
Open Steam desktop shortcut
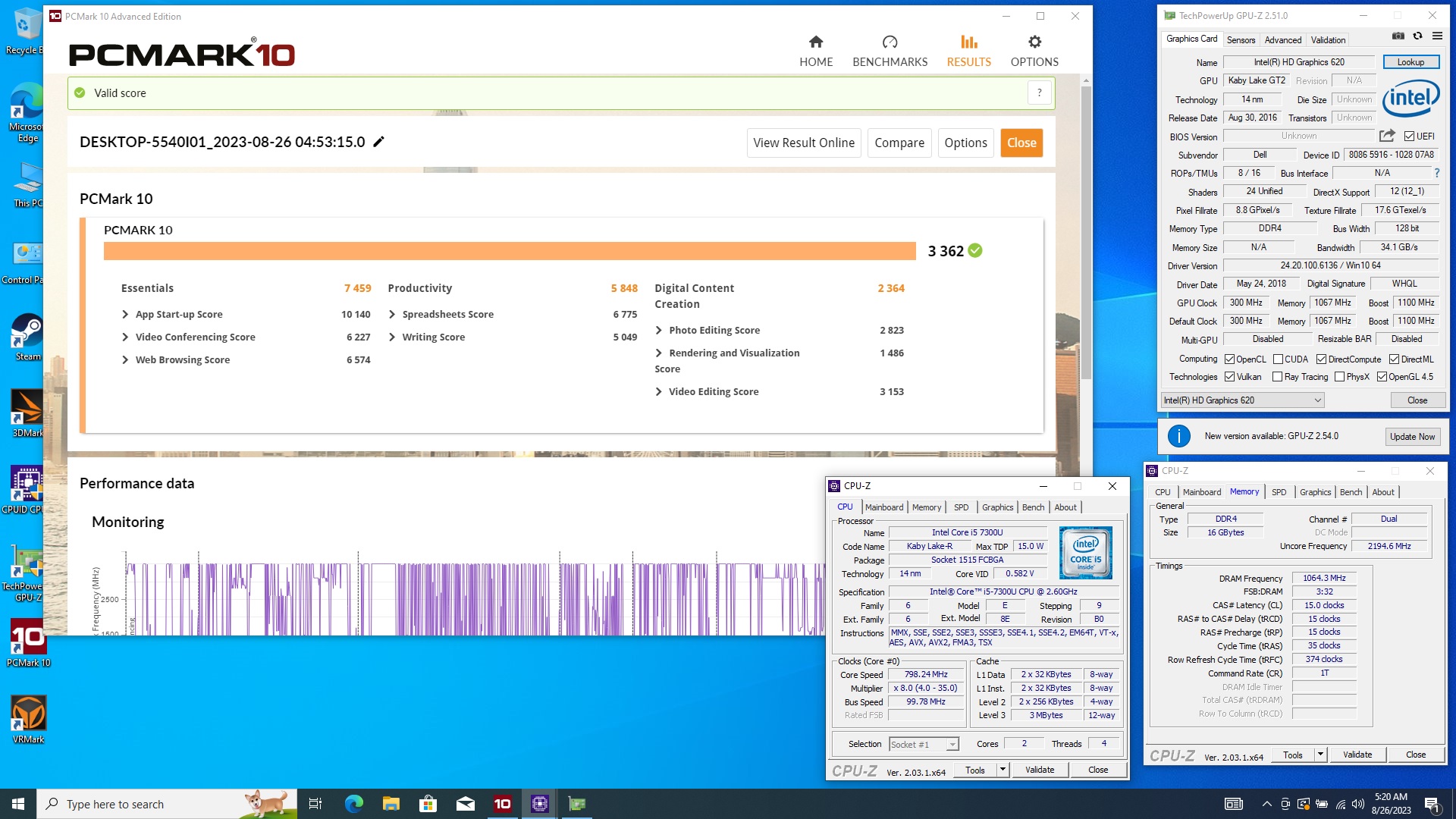[x=27, y=337]
